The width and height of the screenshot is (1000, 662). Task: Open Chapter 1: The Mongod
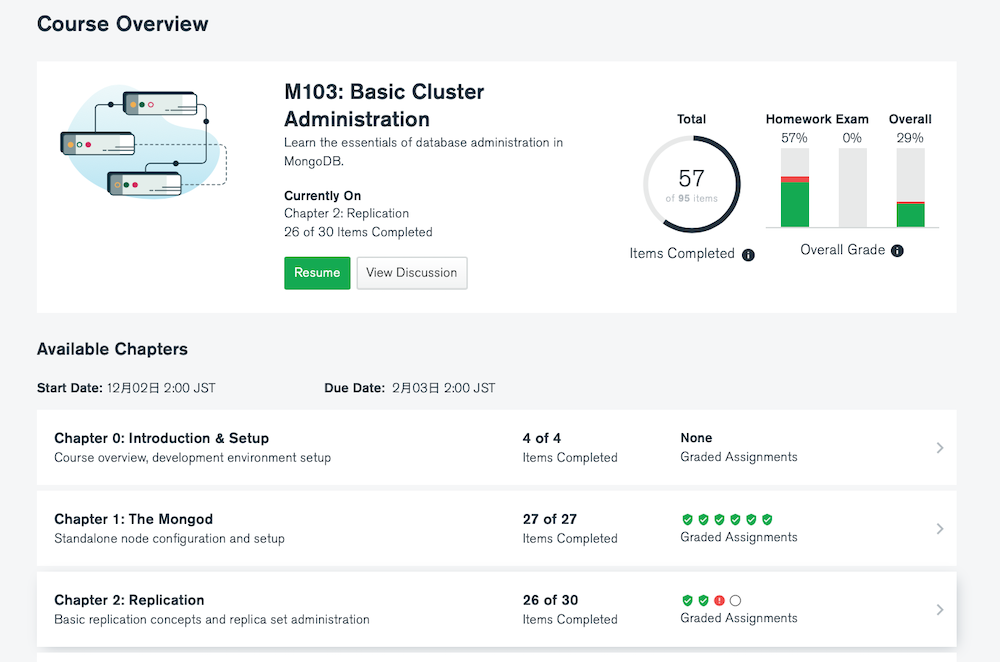point(133,519)
